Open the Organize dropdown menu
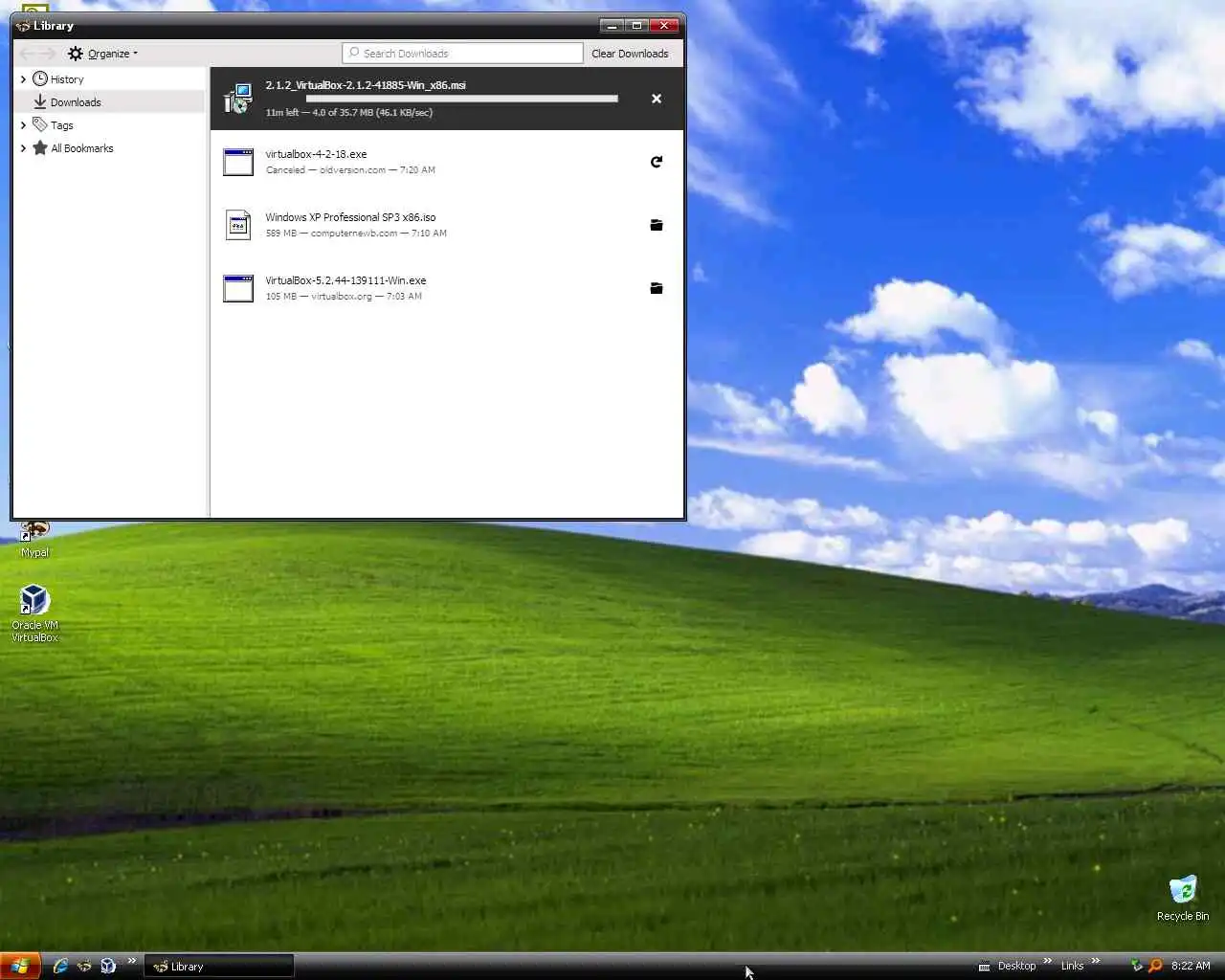 pos(103,54)
